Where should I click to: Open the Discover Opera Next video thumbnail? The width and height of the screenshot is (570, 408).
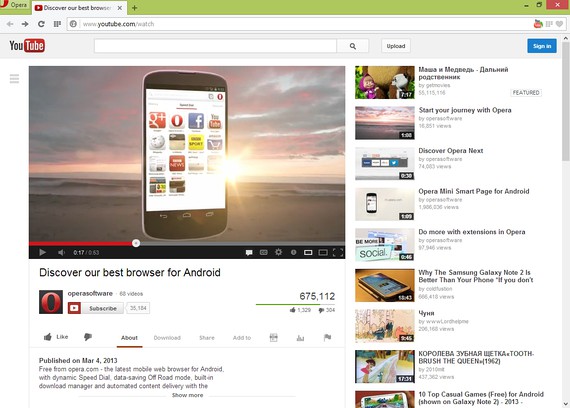[x=385, y=163]
